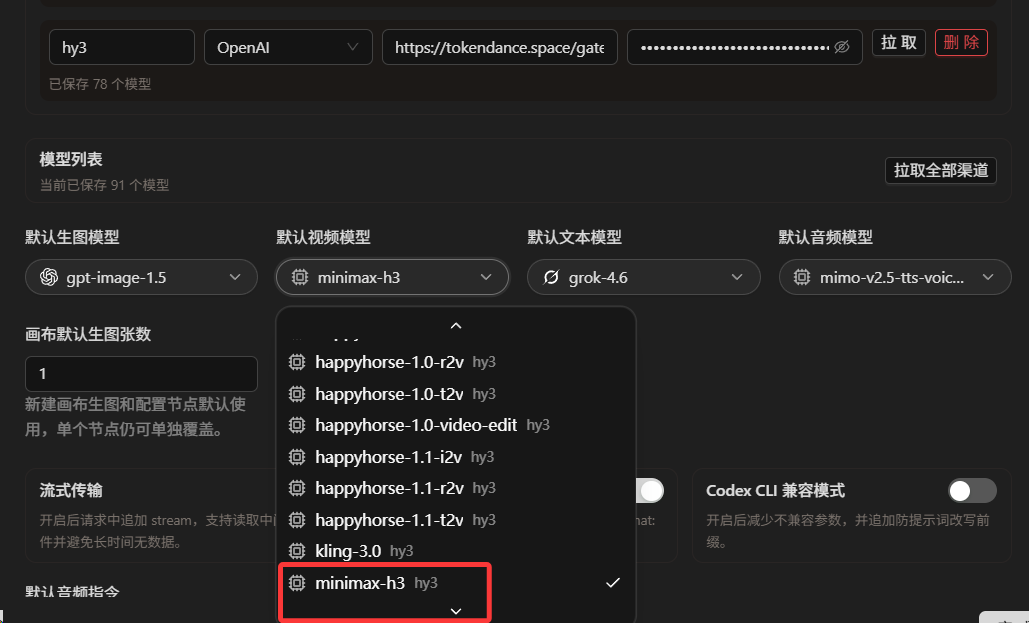This screenshot has height=623, width=1029.
Task: Click the OpenAI logo in image model dropdown
Action: tap(49, 277)
